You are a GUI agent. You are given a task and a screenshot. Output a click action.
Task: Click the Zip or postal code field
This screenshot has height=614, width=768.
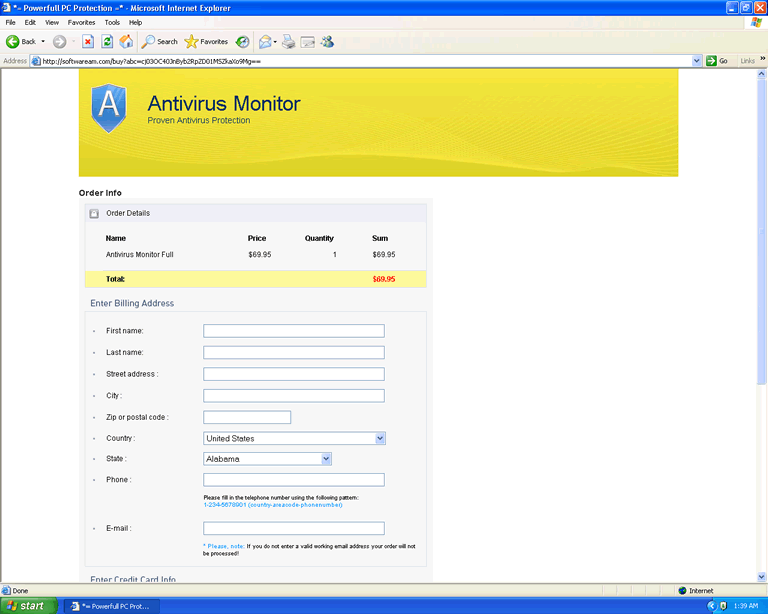point(247,417)
